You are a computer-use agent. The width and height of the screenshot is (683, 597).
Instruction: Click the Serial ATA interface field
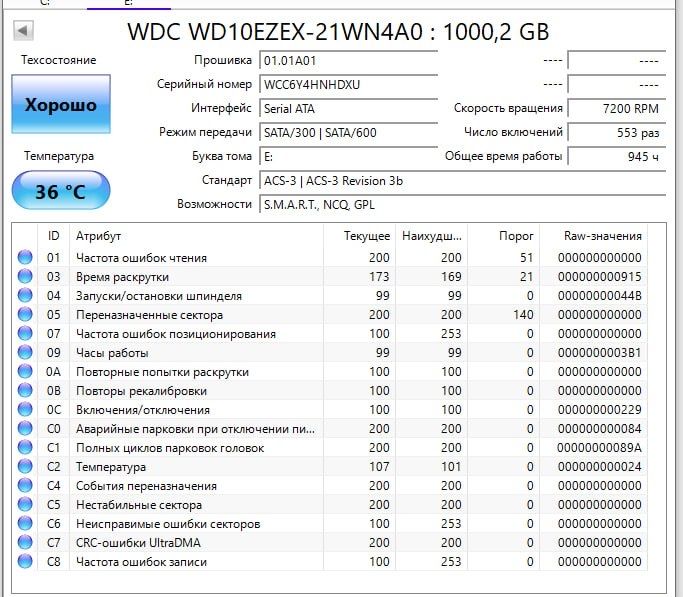(348, 108)
